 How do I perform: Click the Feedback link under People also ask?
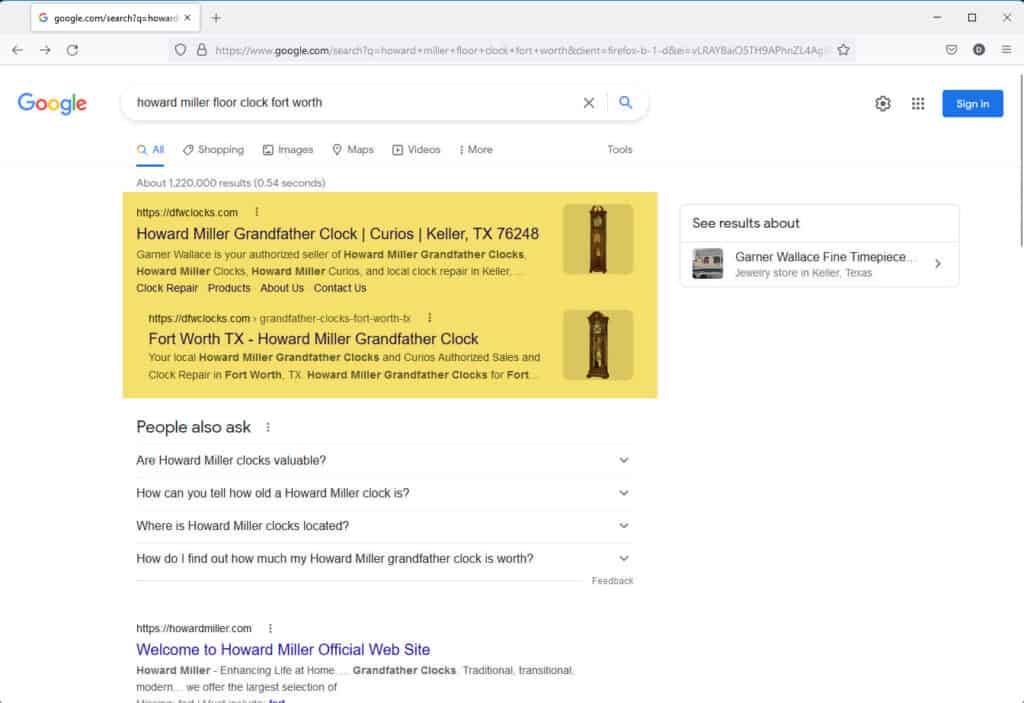pos(612,581)
